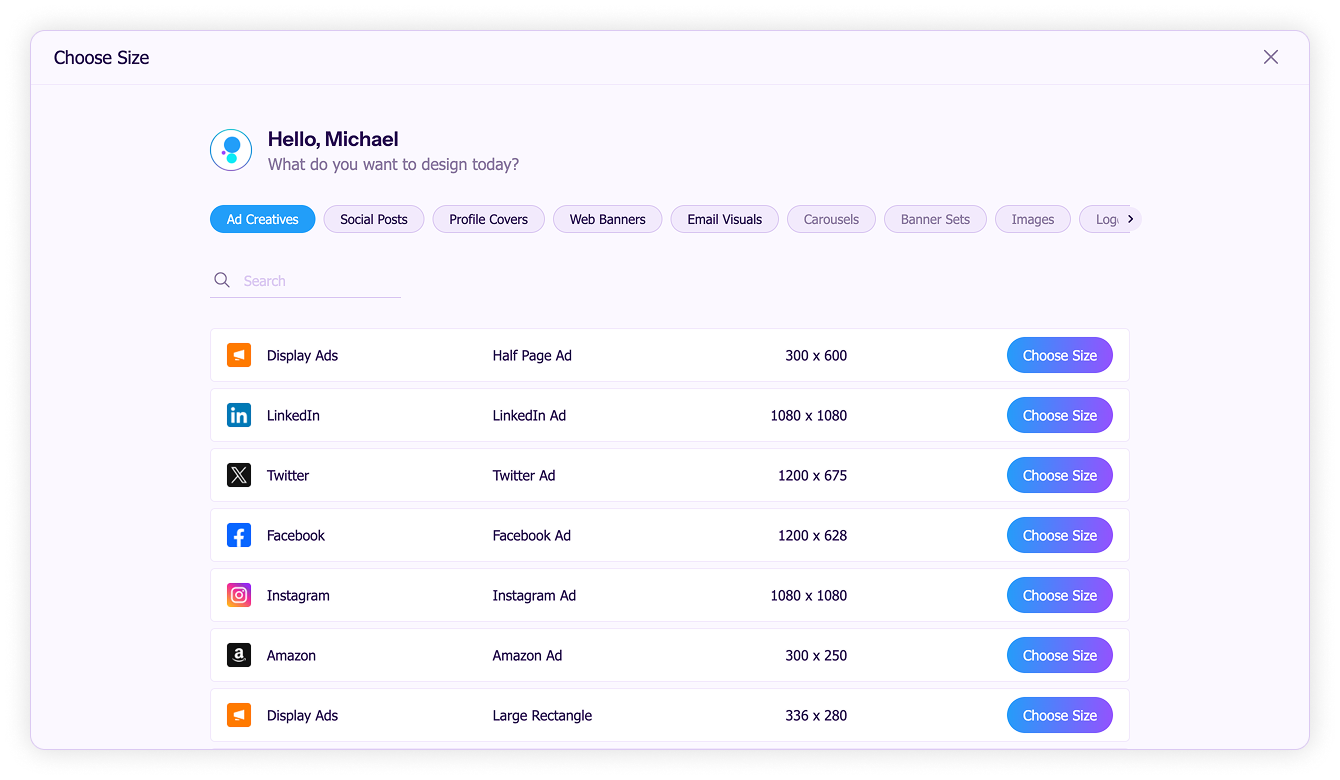
Task: Click the "Amazon" platform name
Action: tap(291, 655)
